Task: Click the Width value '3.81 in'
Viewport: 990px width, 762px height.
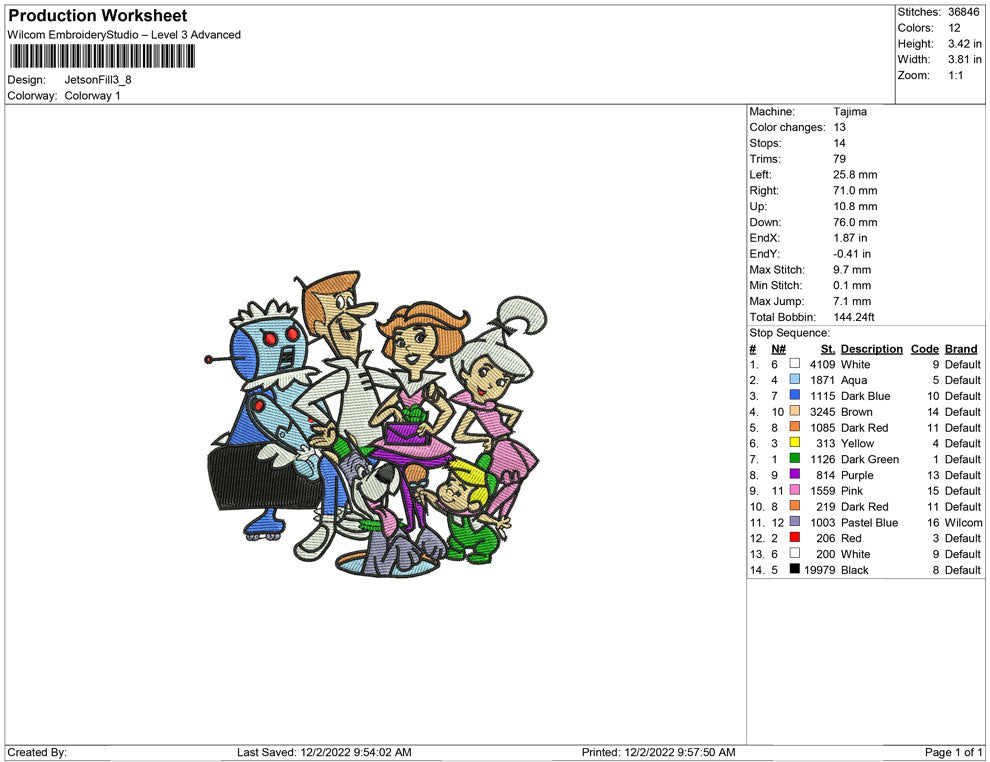Action: point(965,59)
